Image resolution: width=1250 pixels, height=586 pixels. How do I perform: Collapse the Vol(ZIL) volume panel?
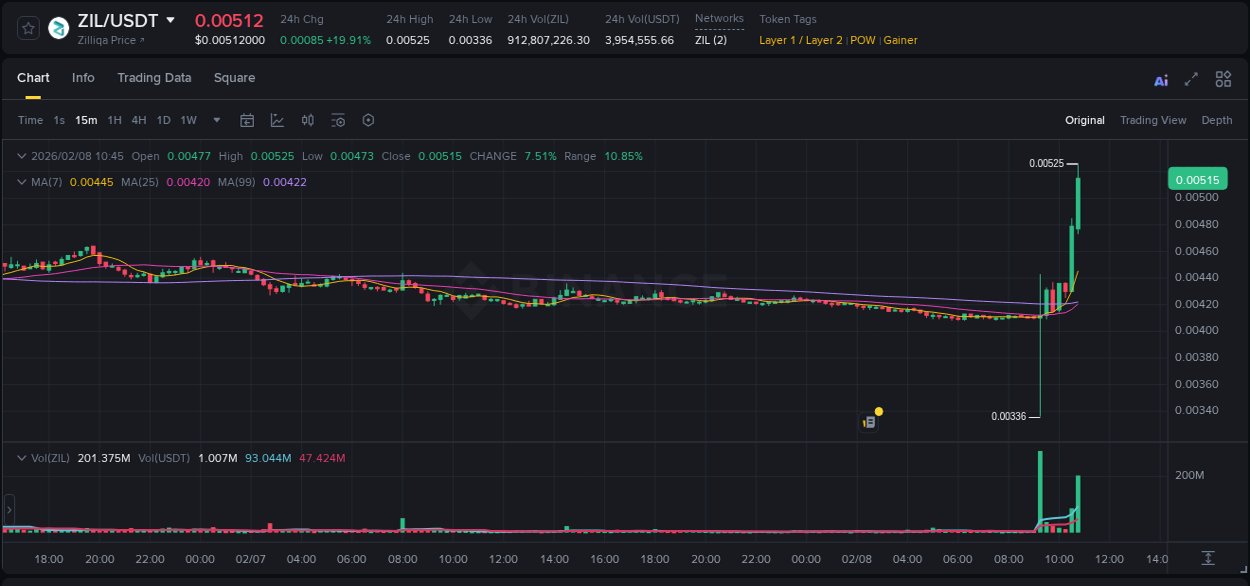(x=21, y=457)
